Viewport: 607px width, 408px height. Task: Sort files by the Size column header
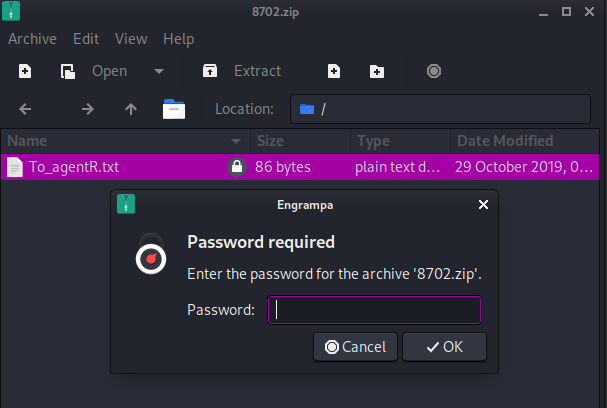tap(297, 140)
